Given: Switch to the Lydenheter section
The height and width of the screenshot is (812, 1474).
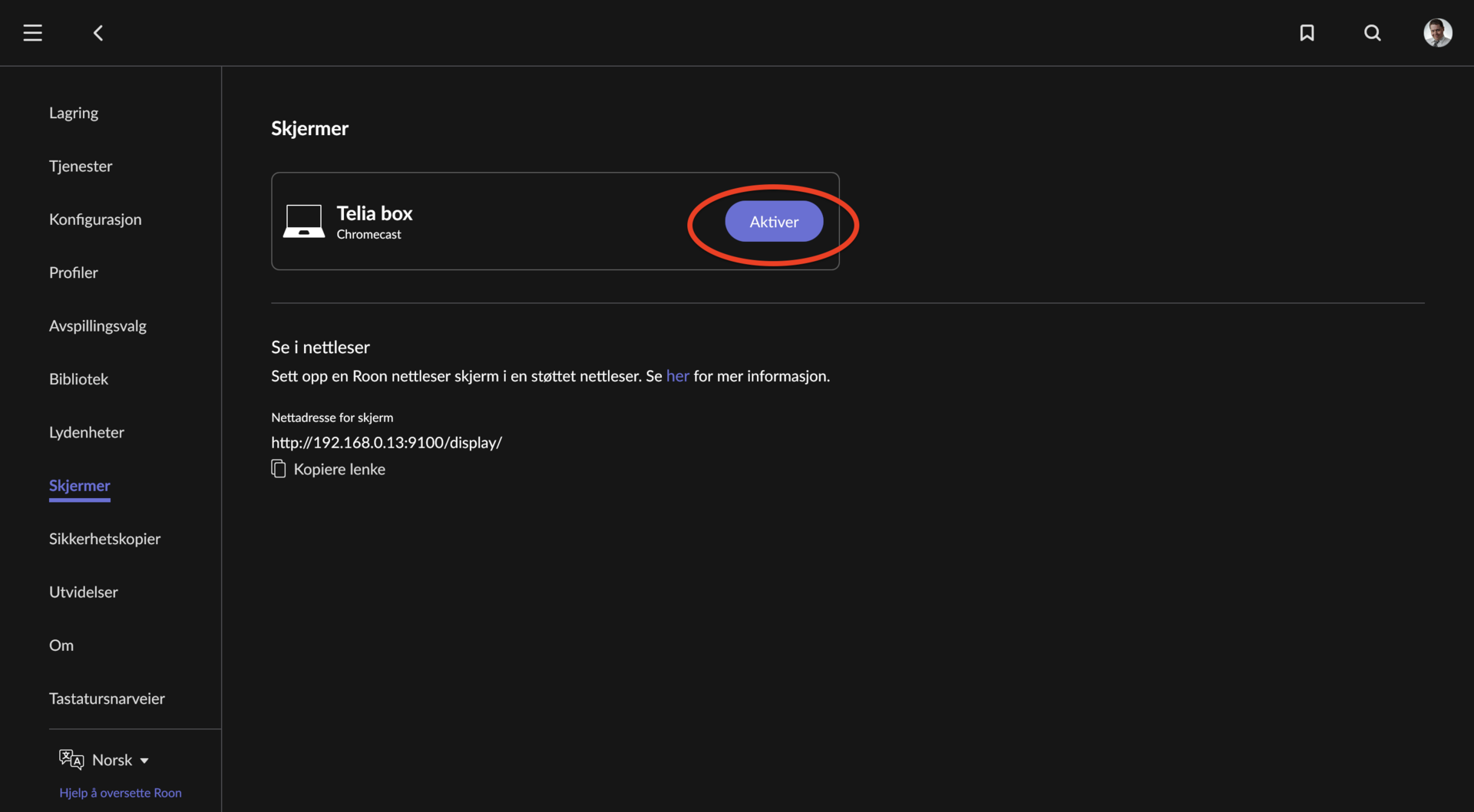Looking at the screenshot, I should pyautogui.click(x=87, y=432).
